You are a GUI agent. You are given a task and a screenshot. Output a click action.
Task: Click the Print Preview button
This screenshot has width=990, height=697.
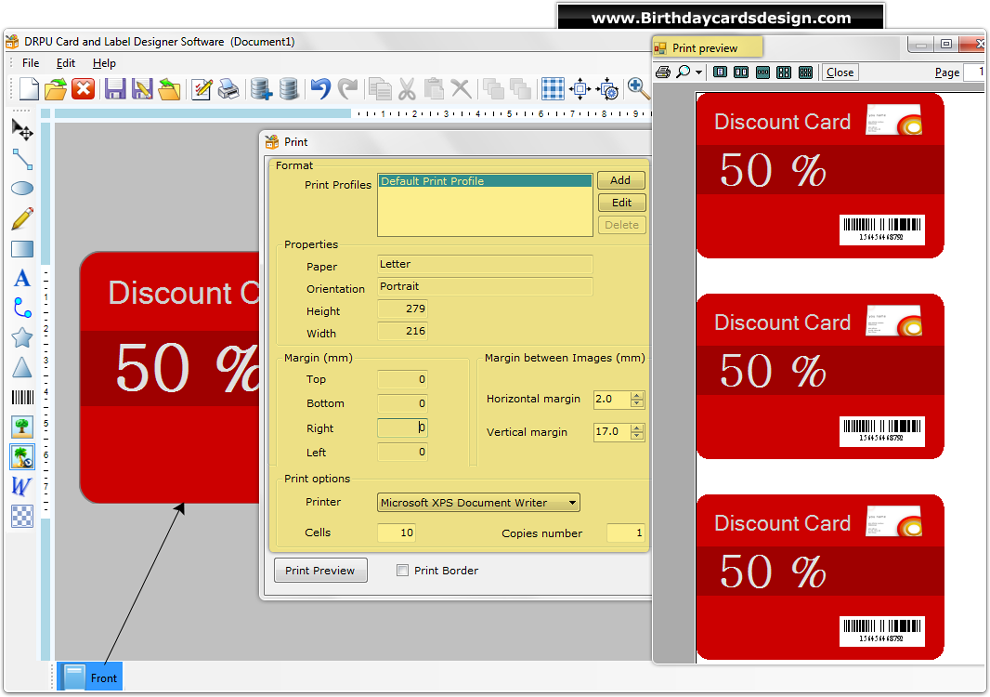321,571
